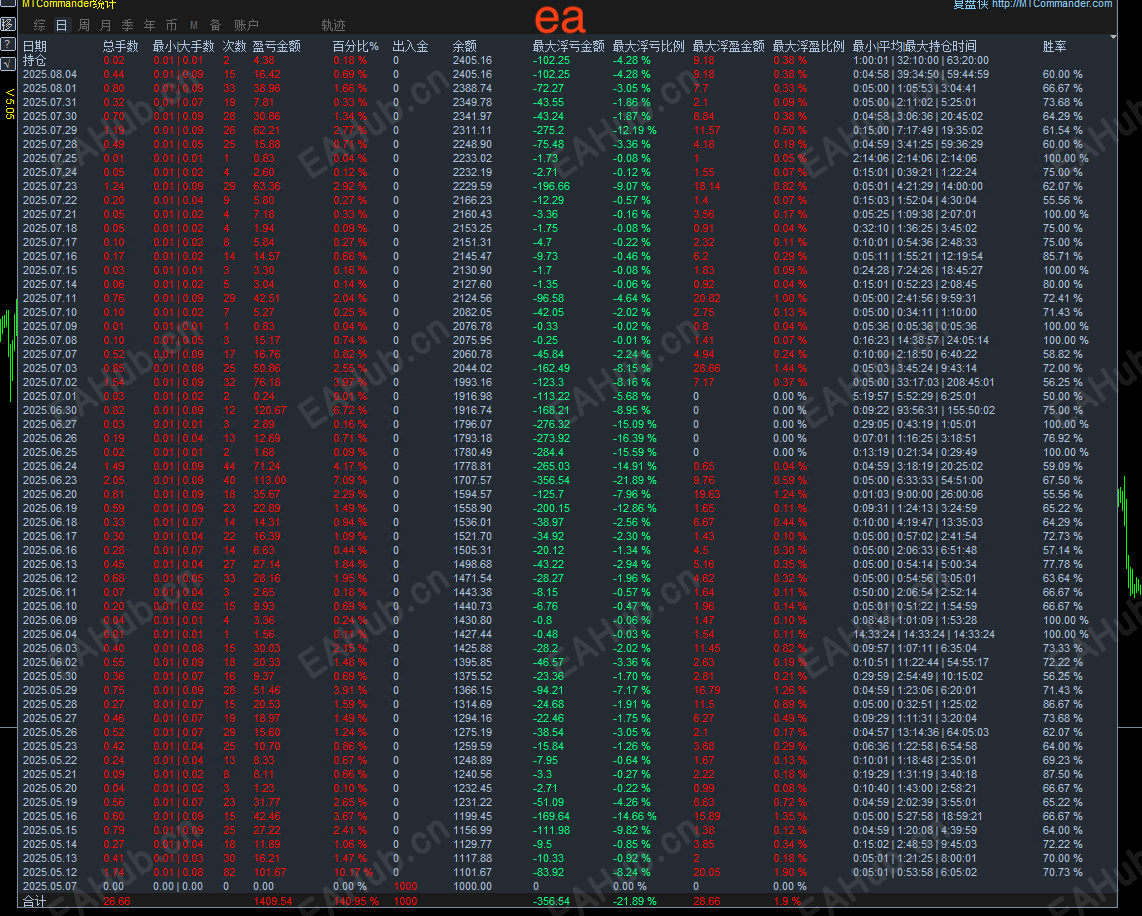The image size is (1142, 916).
Task: Open the 年 yearly tab
Action: click(x=149, y=25)
